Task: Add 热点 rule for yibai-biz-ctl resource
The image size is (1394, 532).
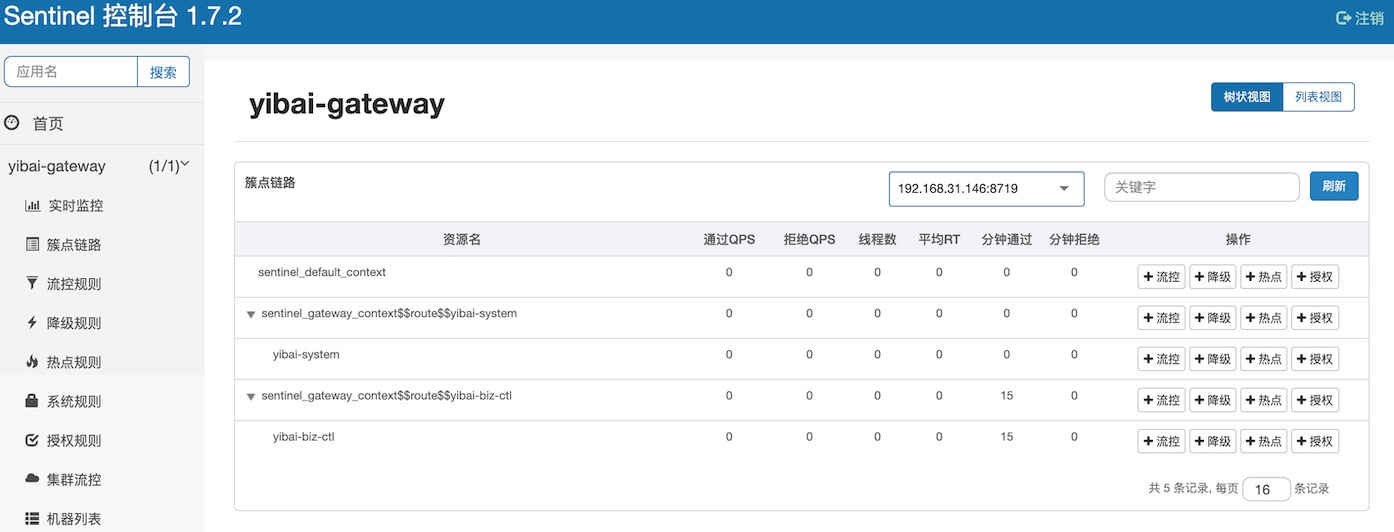Action: 1263,441
